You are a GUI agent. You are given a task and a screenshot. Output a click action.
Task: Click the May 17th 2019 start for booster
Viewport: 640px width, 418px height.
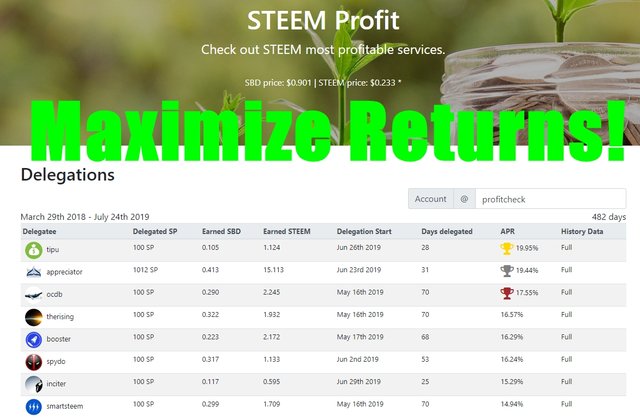(x=360, y=337)
